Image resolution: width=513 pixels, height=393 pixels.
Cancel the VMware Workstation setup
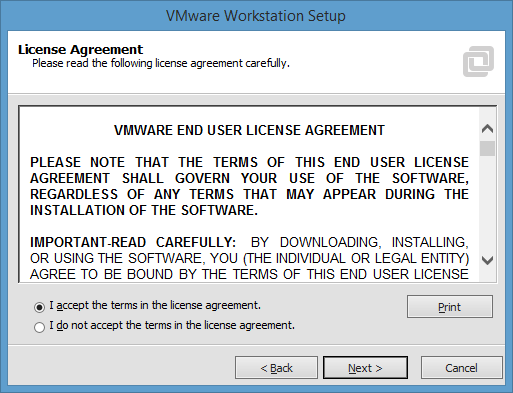tap(462, 368)
